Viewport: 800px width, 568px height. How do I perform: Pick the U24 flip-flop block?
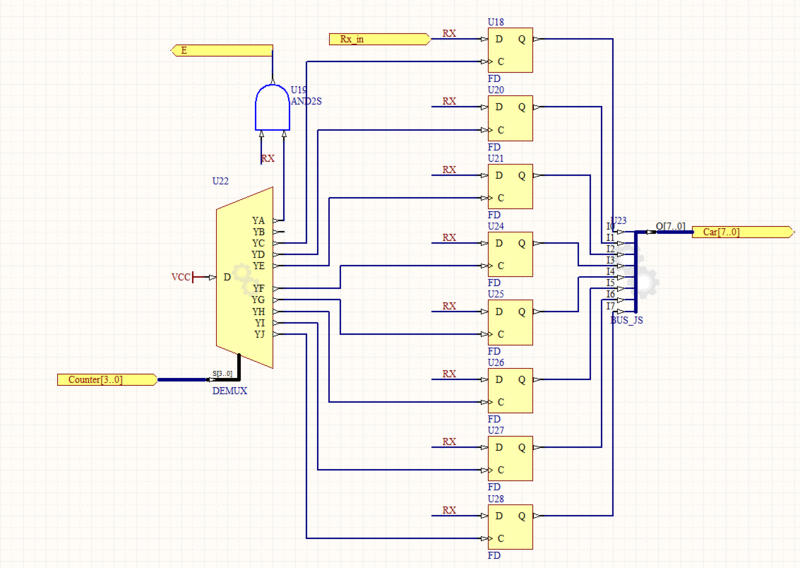click(x=509, y=254)
